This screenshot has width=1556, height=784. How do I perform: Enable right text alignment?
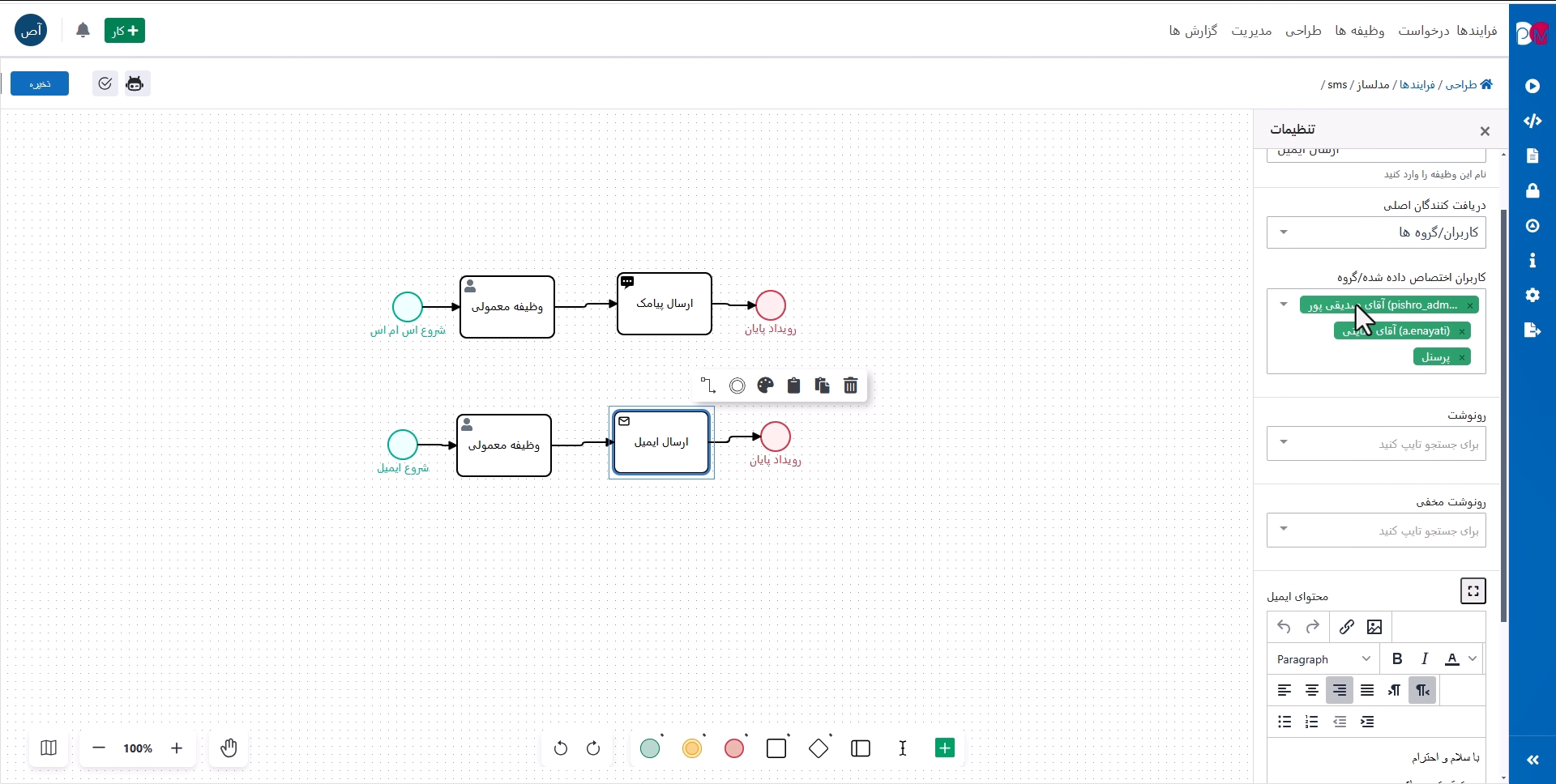tap(1340, 690)
